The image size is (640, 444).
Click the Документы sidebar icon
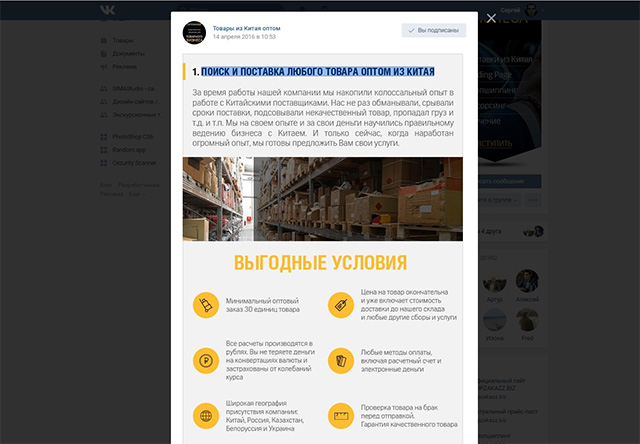point(104,53)
